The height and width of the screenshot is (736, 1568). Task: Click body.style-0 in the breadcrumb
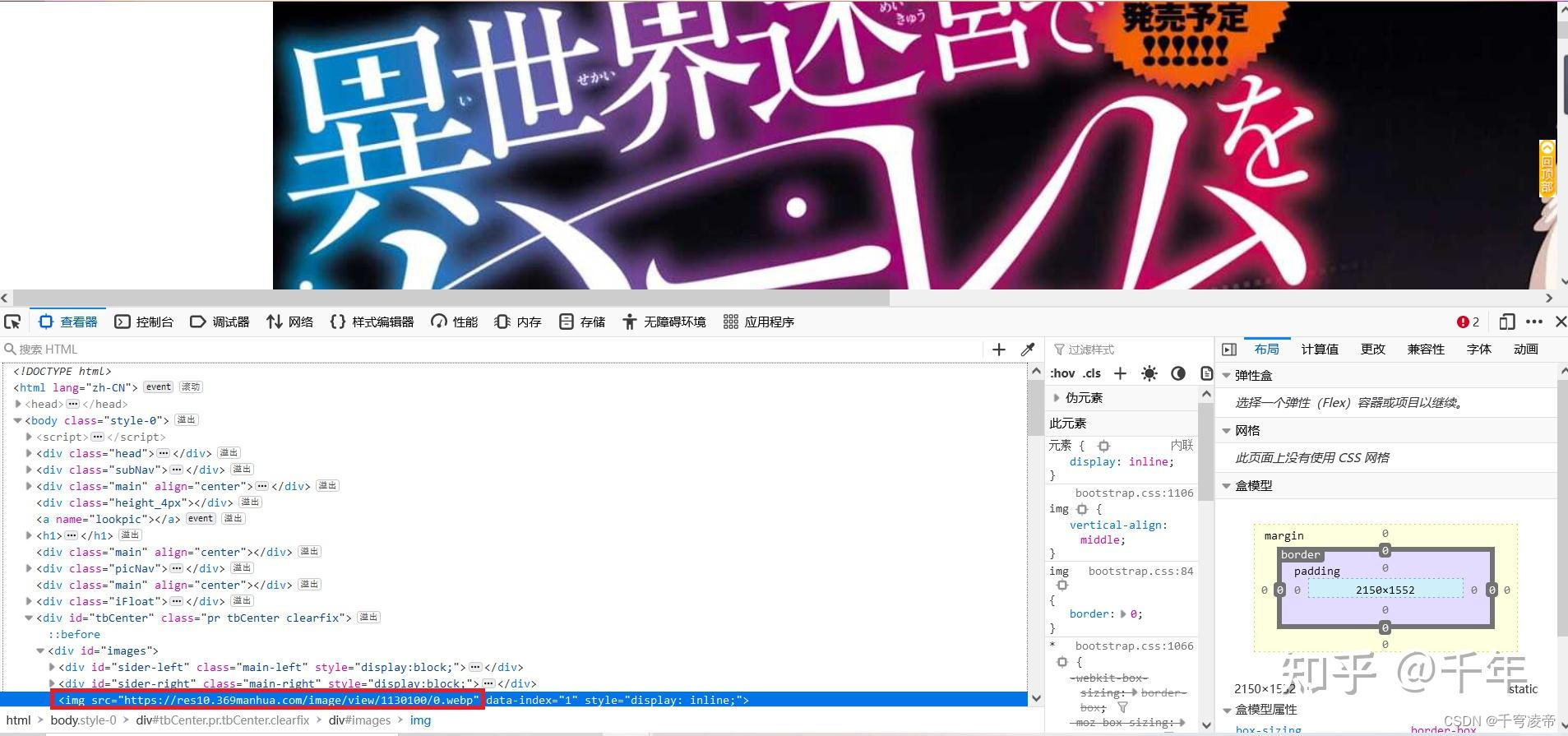[x=84, y=720]
